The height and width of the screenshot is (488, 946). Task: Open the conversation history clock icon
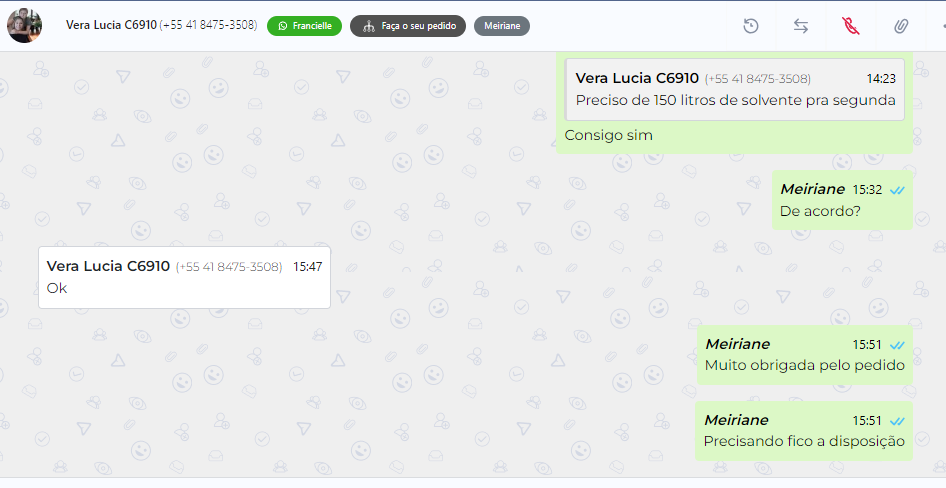click(x=751, y=26)
